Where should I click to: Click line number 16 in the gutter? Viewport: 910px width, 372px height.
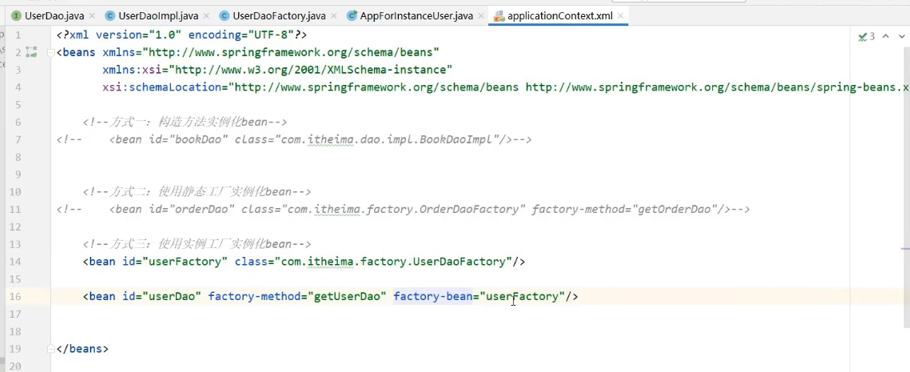point(16,297)
